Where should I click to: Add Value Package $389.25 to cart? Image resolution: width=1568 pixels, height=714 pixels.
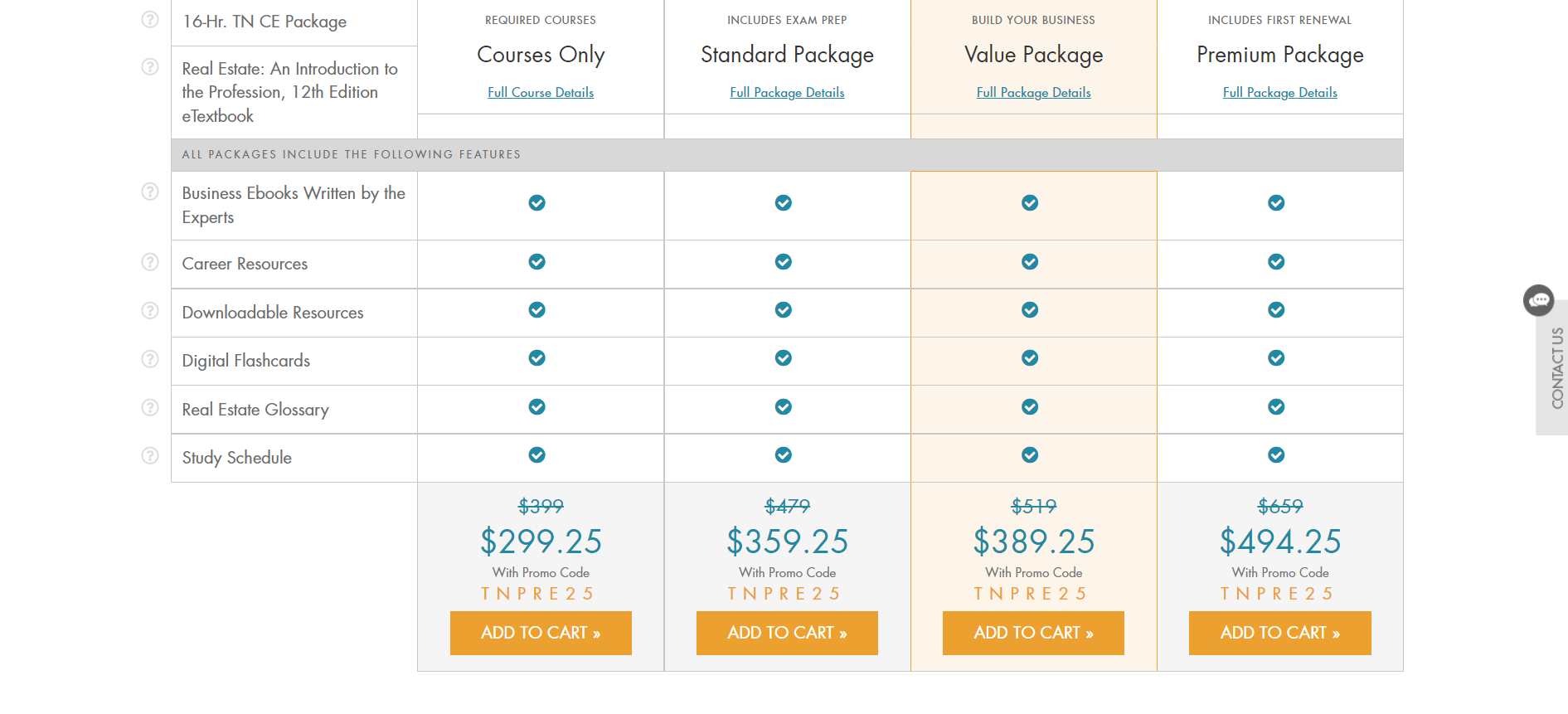pyautogui.click(x=1033, y=633)
